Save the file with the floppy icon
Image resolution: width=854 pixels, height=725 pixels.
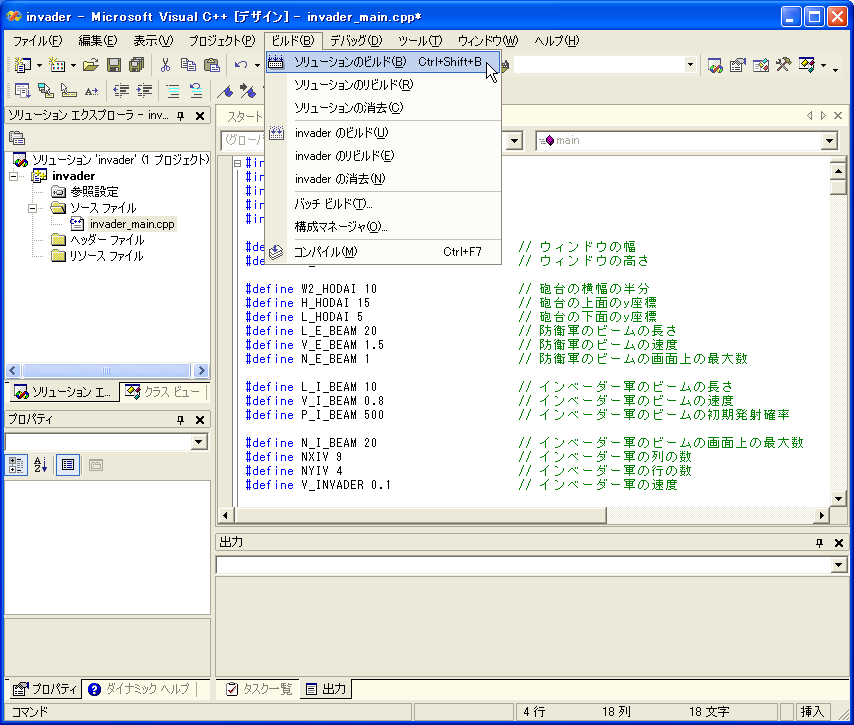pyautogui.click(x=113, y=65)
